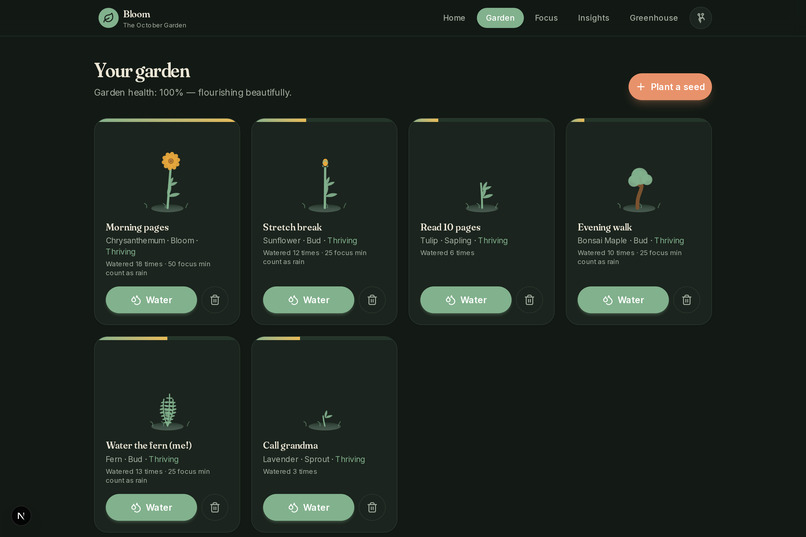This screenshot has height=537, width=806.
Task: Water the Read 10 pages plant
Action: (x=466, y=300)
